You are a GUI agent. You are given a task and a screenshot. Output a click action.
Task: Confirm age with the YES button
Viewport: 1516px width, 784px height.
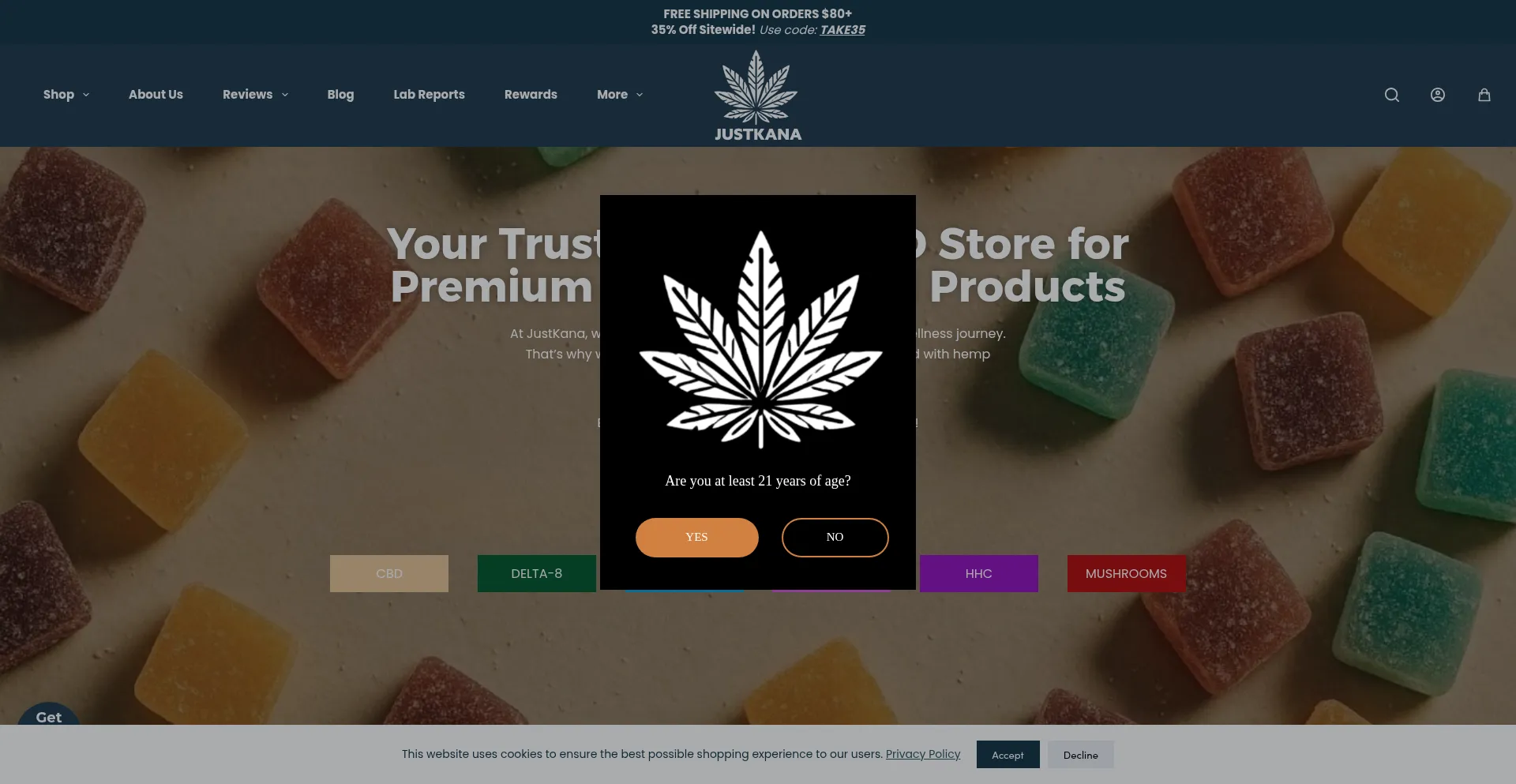(696, 537)
